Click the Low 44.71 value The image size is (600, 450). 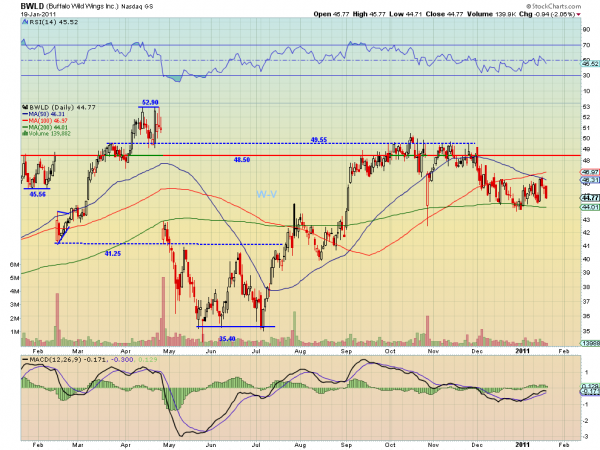(x=406, y=14)
